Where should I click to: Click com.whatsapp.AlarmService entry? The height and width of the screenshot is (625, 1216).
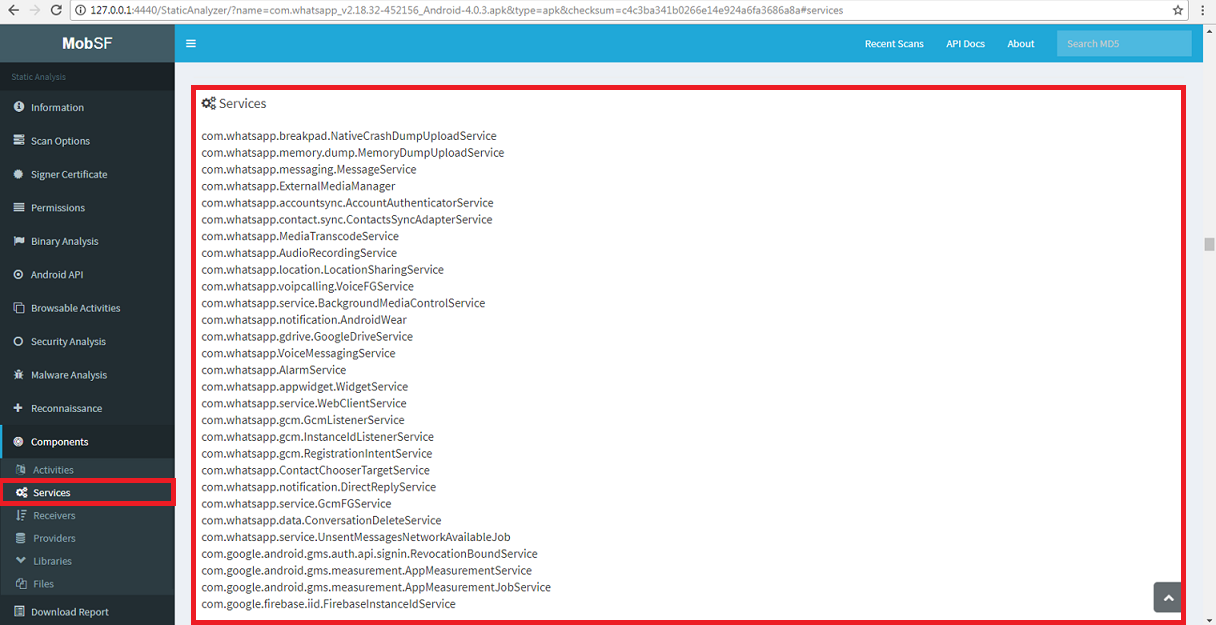pyautogui.click(x=274, y=370)
